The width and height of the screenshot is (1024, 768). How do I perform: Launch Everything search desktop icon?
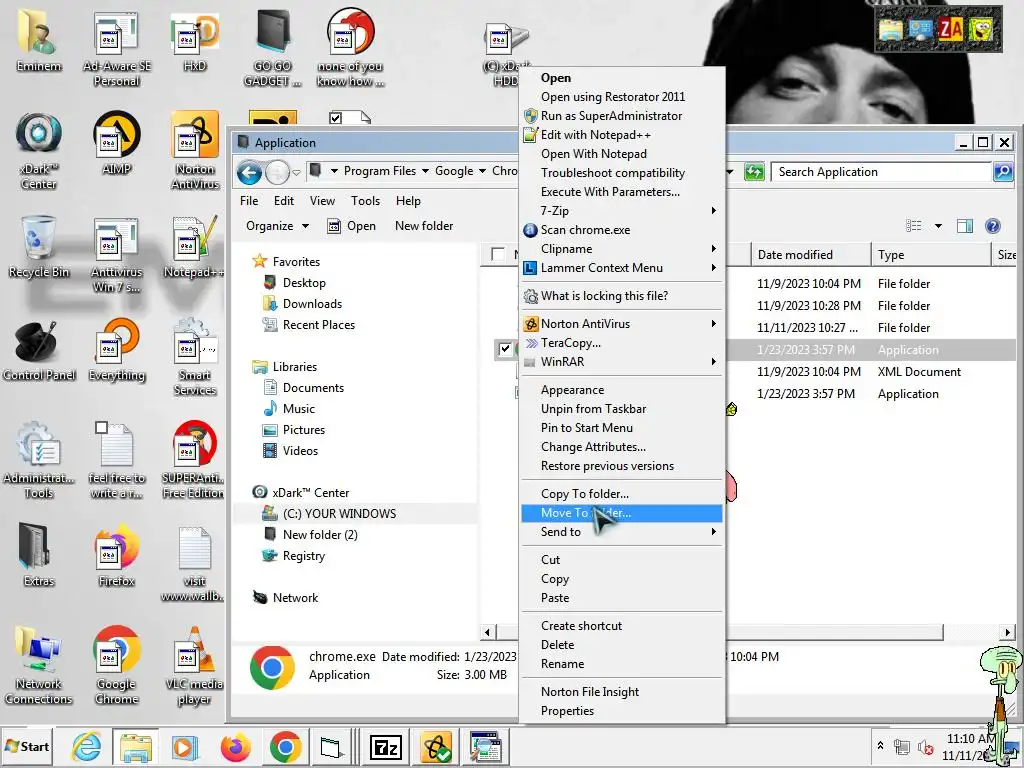click(x=116, y=350)
